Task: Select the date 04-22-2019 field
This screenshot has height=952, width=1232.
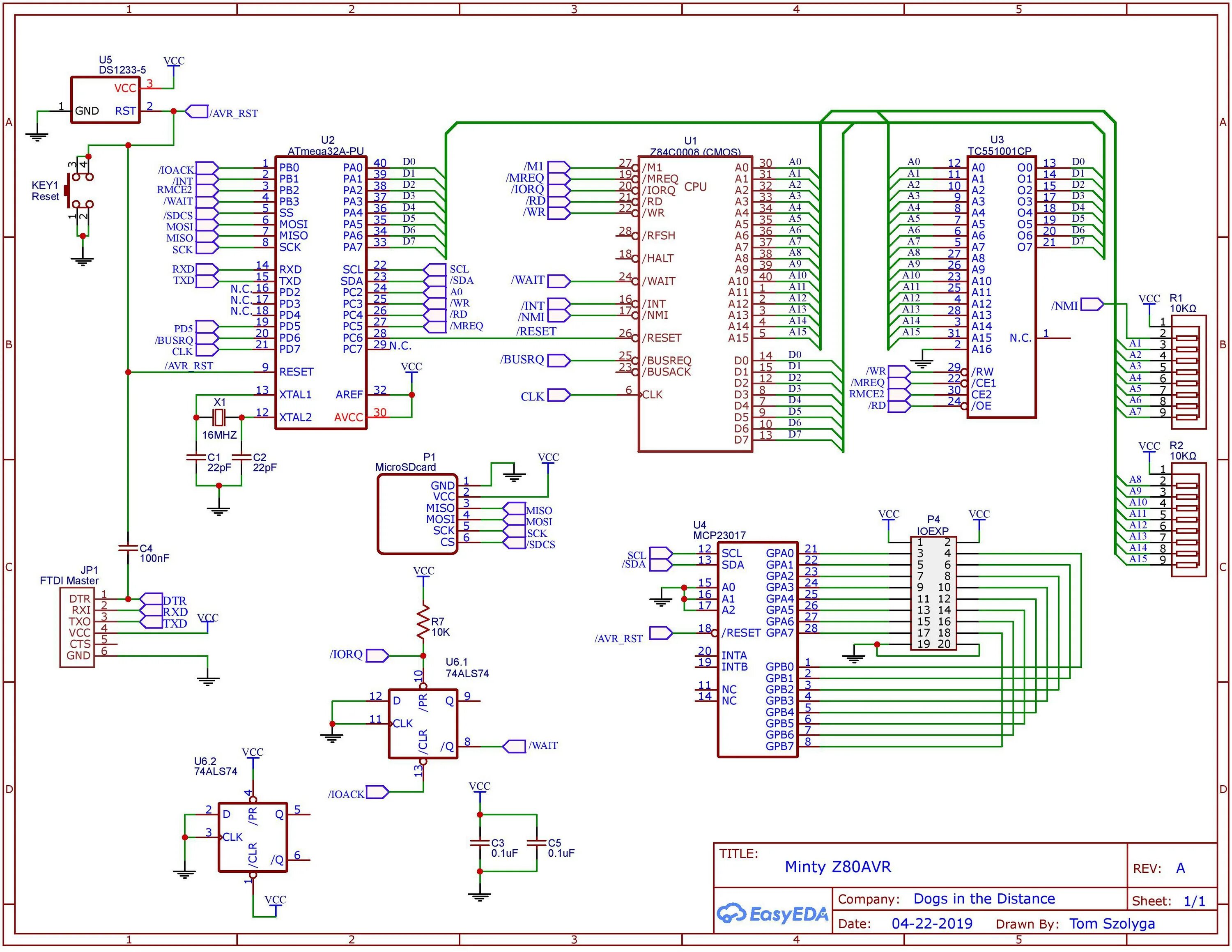Action: click(932, 924)
